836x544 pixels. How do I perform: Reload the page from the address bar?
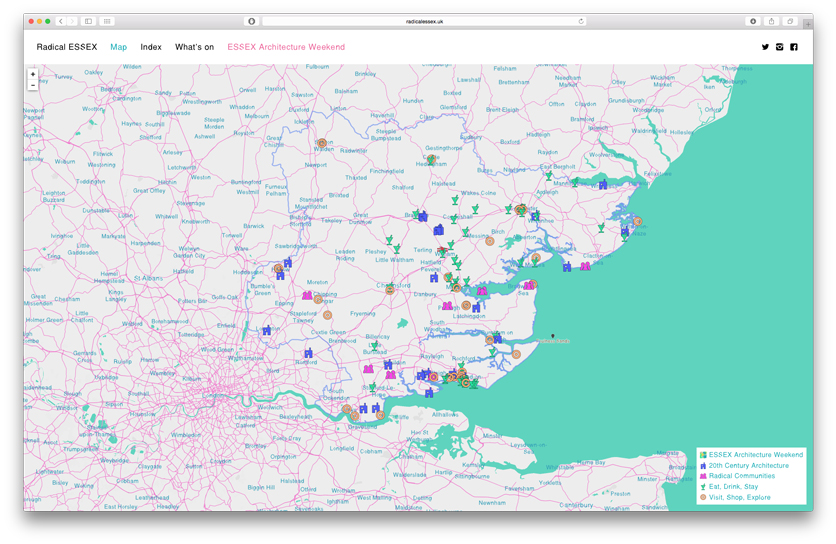click(x=581, y=21)
